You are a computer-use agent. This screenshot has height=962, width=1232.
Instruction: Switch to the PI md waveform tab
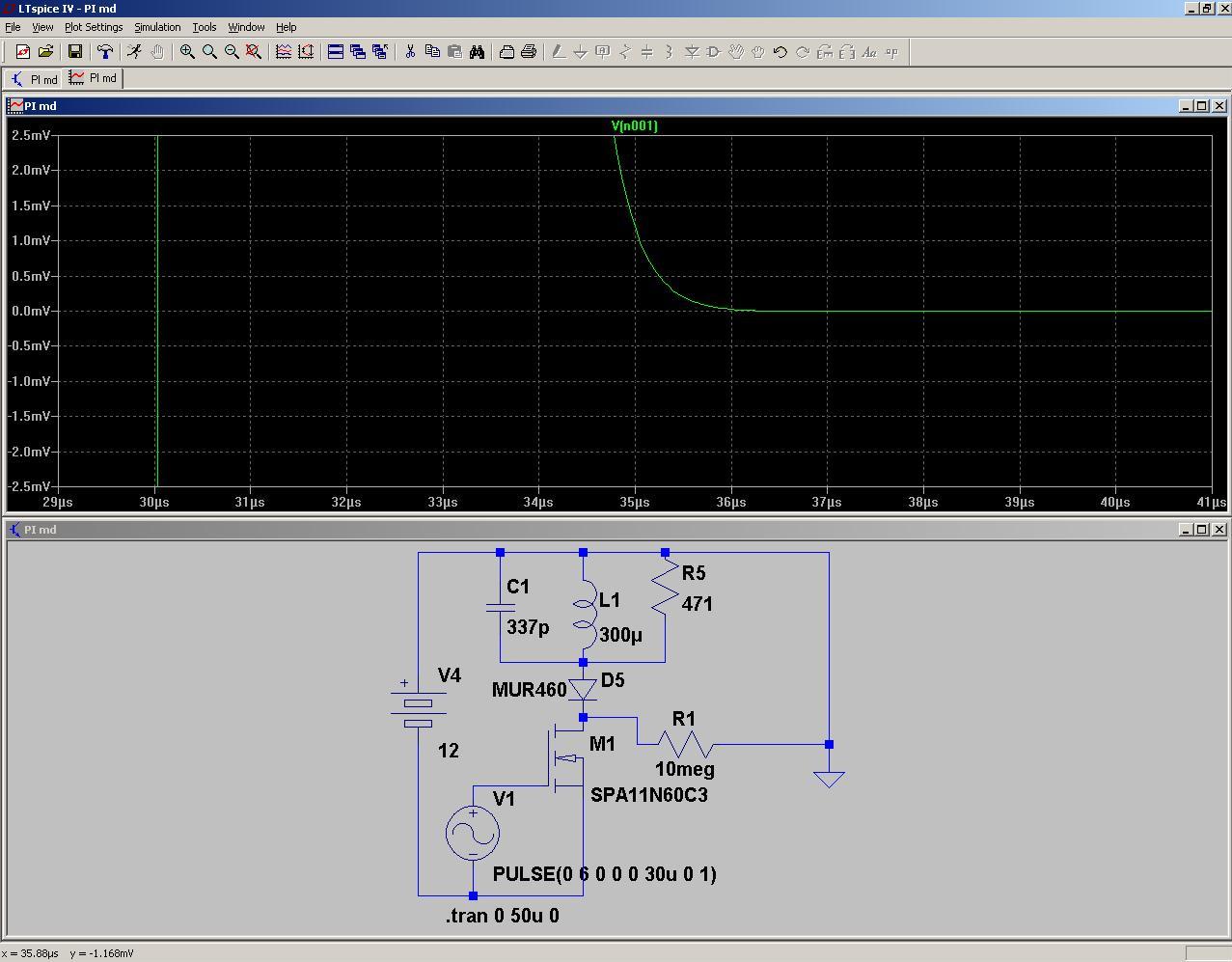click(93, 79)
